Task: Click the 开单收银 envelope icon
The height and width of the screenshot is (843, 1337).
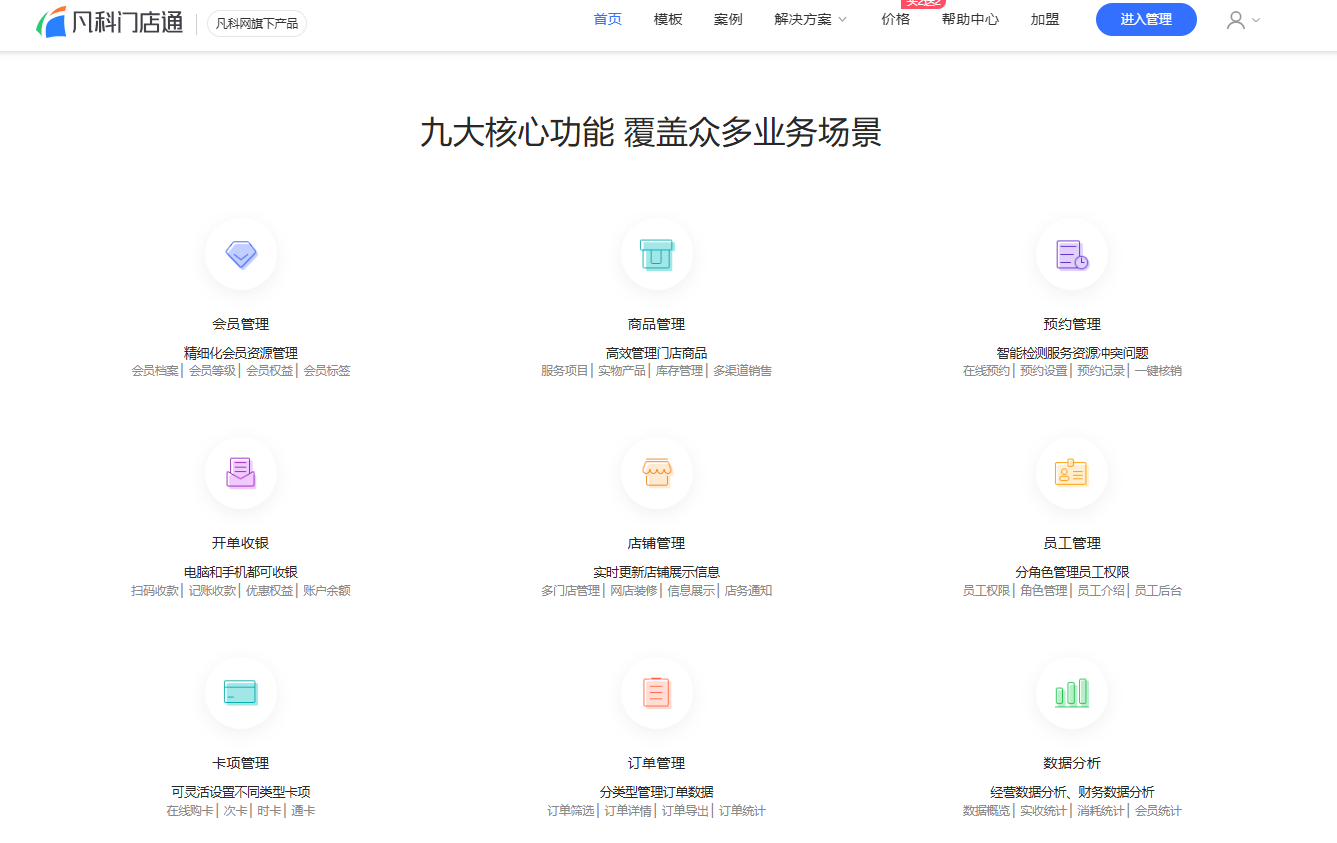Action: click(241, 472)
